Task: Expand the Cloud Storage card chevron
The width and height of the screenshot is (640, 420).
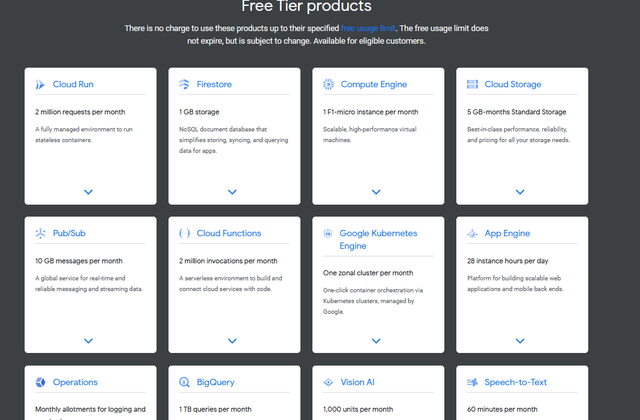Action: pyautogui.click(x=520, y=192)
